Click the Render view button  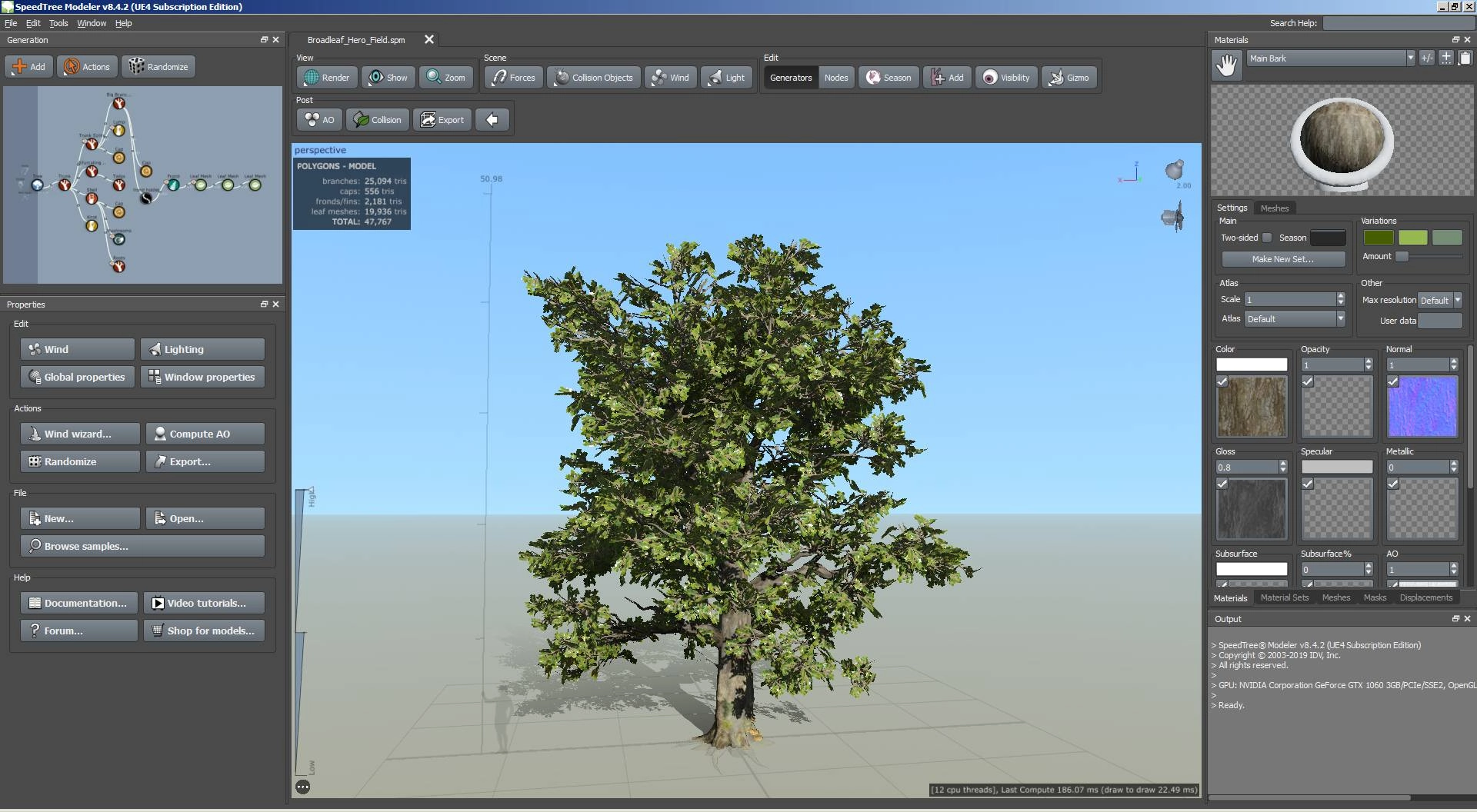327,78
